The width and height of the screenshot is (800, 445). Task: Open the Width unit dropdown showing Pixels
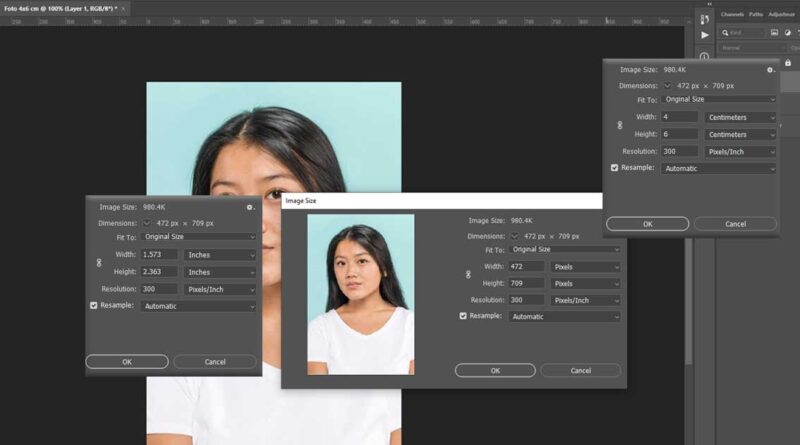pyautogui.click(x=586, y=267)
